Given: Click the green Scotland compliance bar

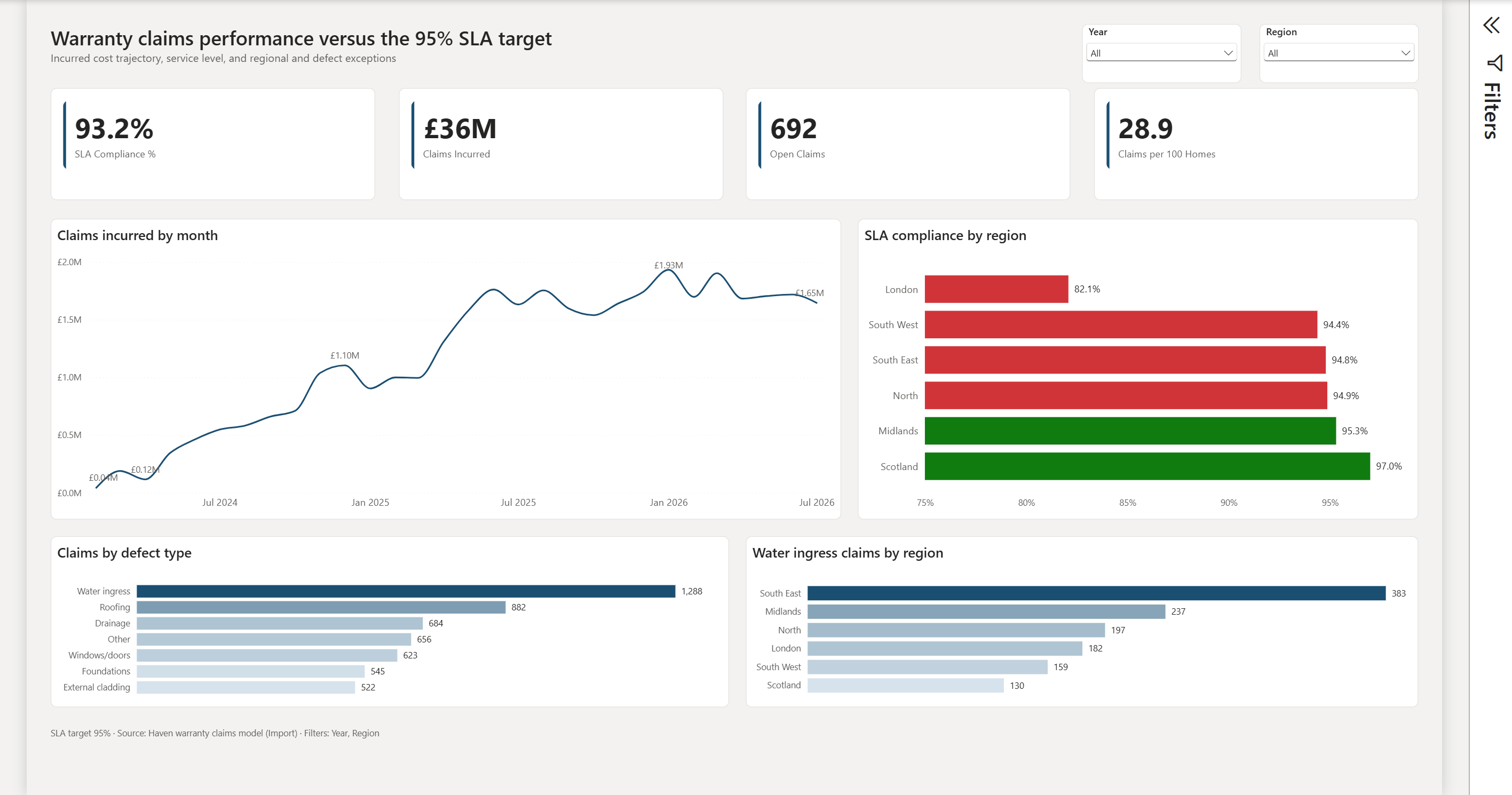Looking at the screenshot, I should pyautogui.click(x=1147, y=466).
